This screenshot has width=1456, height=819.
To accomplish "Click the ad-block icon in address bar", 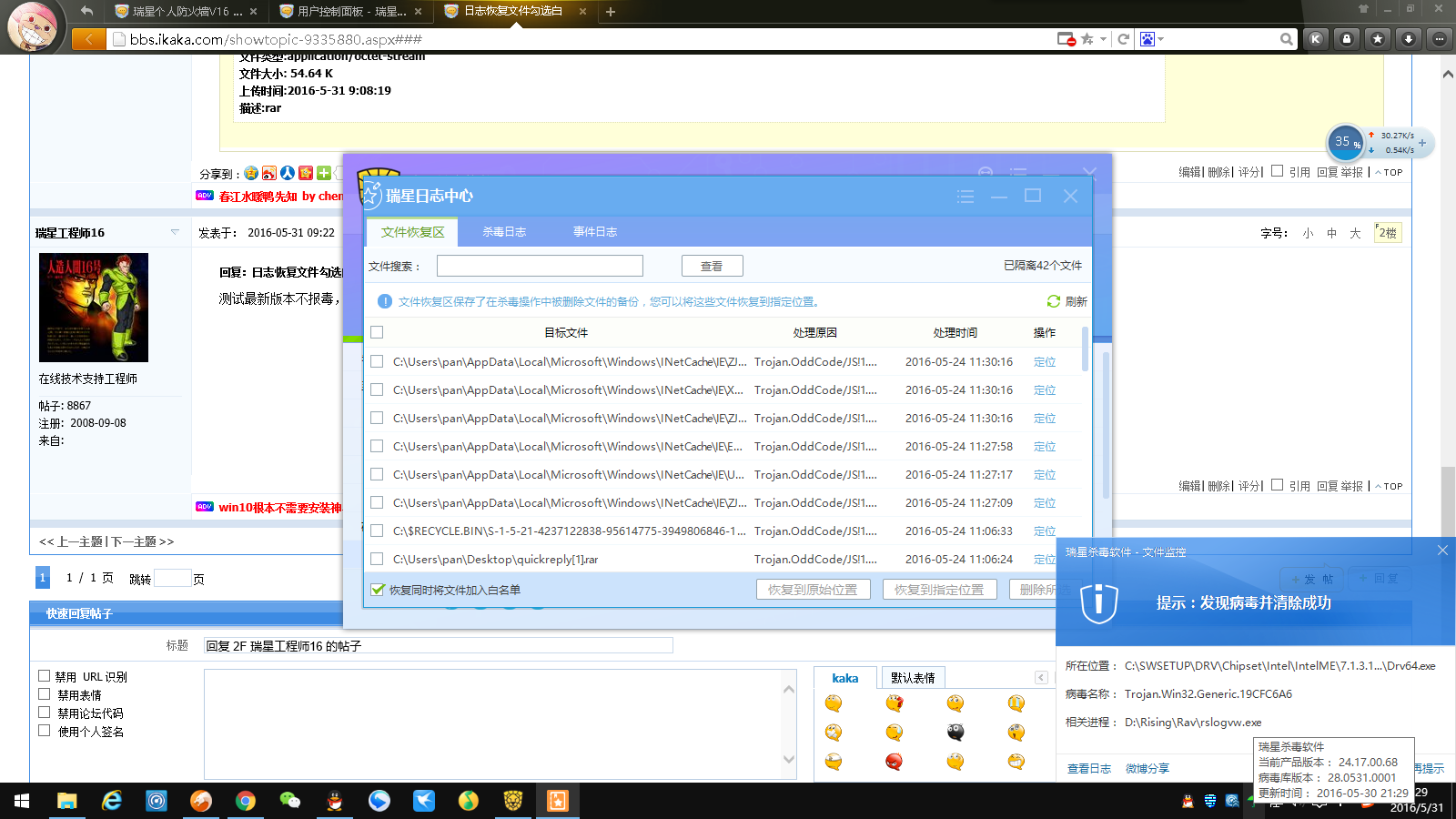I will 1066,39.
